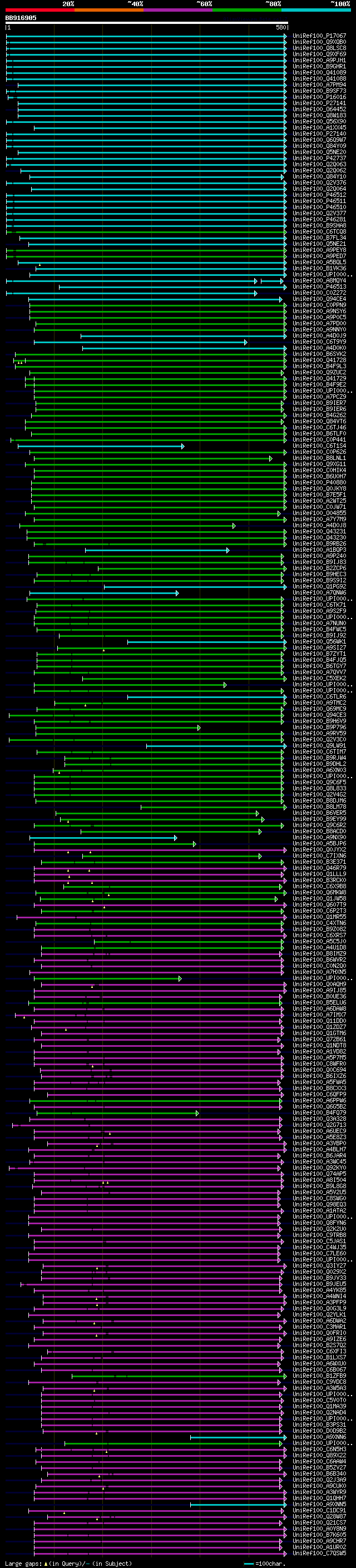Image resolution: width=356 pixels, height=1568 pixels.
Task: Open the UniRef100_A9PJH1 hit link
Action: (x=319, y=60)
